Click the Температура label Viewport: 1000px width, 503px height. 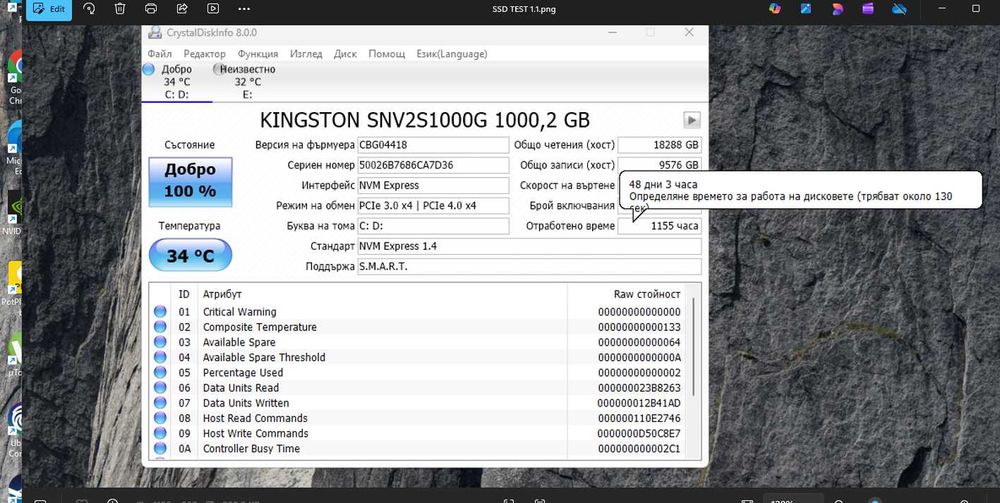click(189, 226)
